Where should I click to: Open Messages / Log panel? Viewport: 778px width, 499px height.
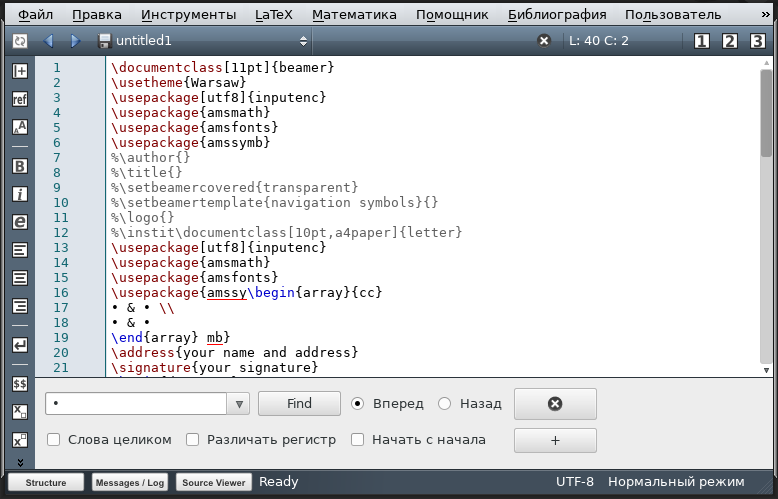(x=130, y=483)
